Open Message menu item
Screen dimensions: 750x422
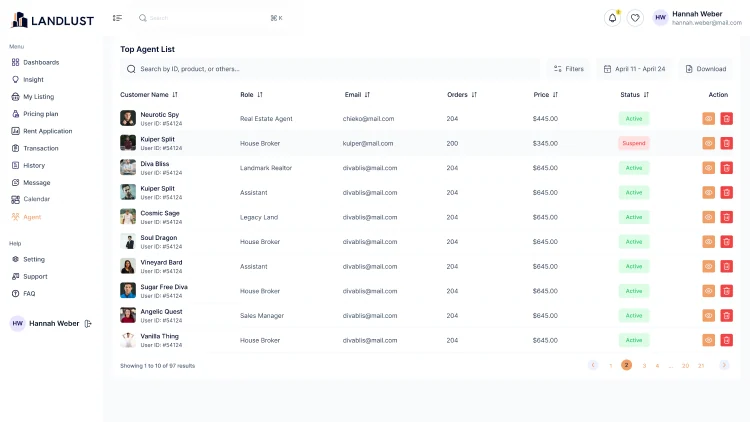(31, 183)
